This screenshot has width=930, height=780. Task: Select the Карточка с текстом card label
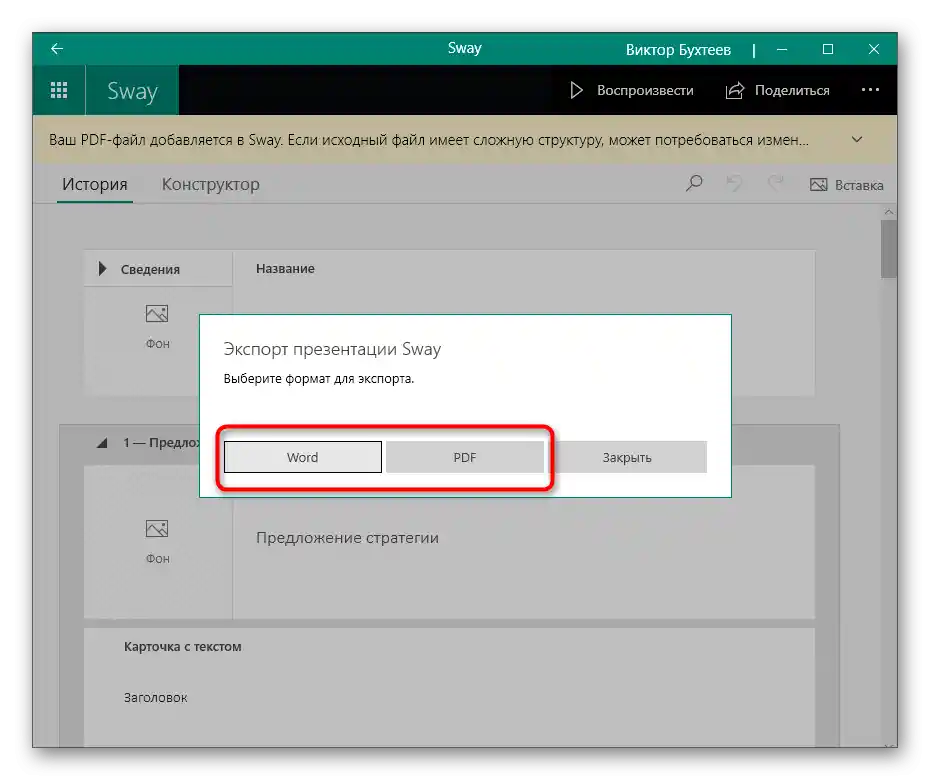pos(183,647)
